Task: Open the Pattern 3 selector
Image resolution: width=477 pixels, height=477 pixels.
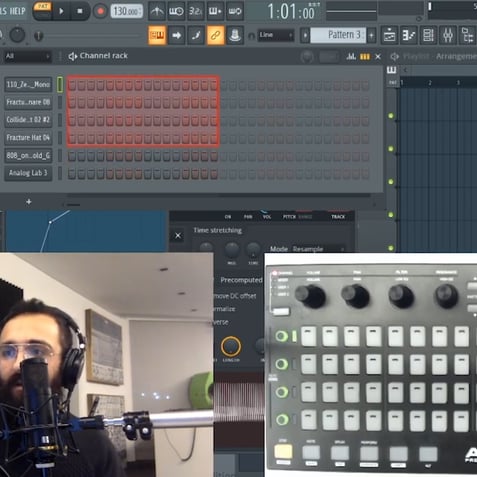Action: [338, 35]
